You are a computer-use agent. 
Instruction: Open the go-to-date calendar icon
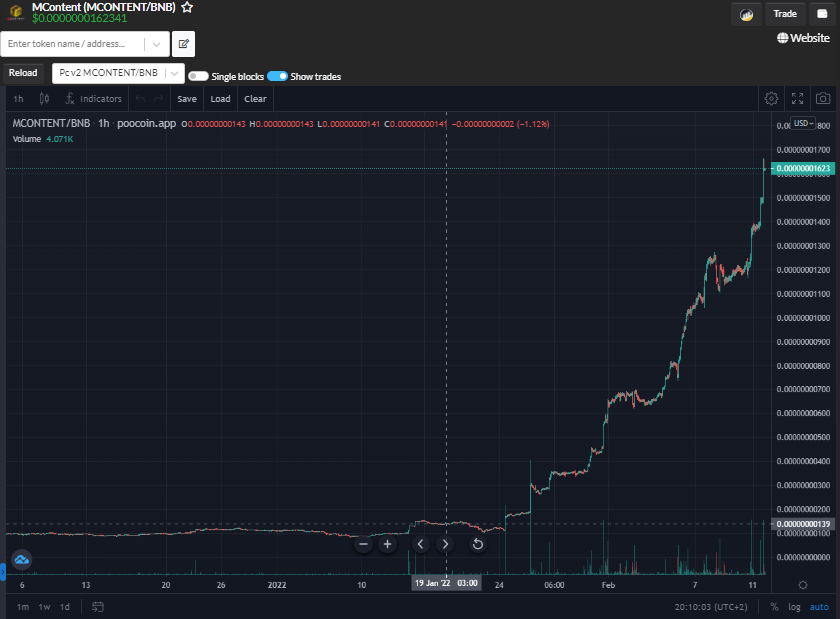click(x=98, y=607)
